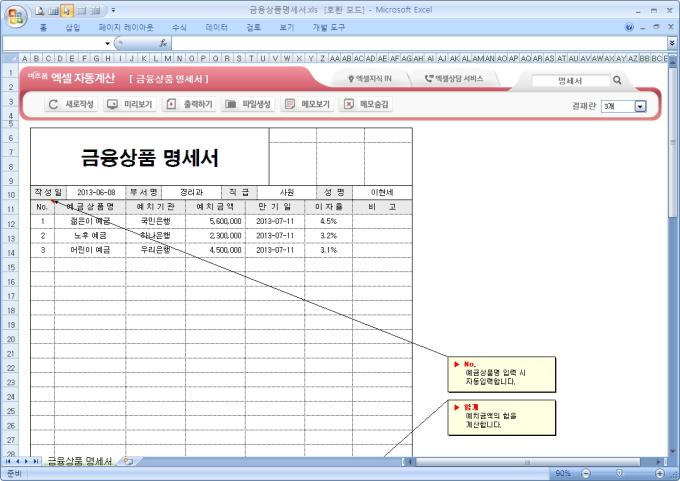680x481 pixels.
Task: Click into the formula bar
Action: click(418, 43)
